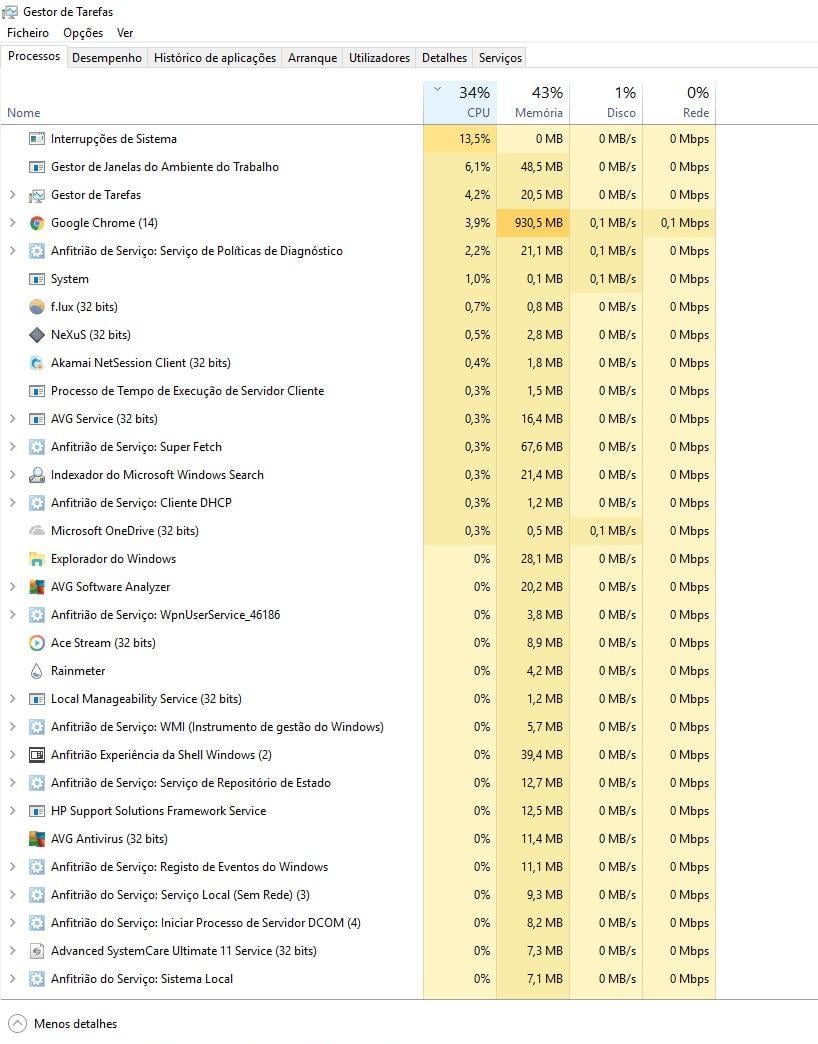Click the AVG Antivirus icon
The height and width of the screenshot is (1044, 818).
click(x=37, y=839)
